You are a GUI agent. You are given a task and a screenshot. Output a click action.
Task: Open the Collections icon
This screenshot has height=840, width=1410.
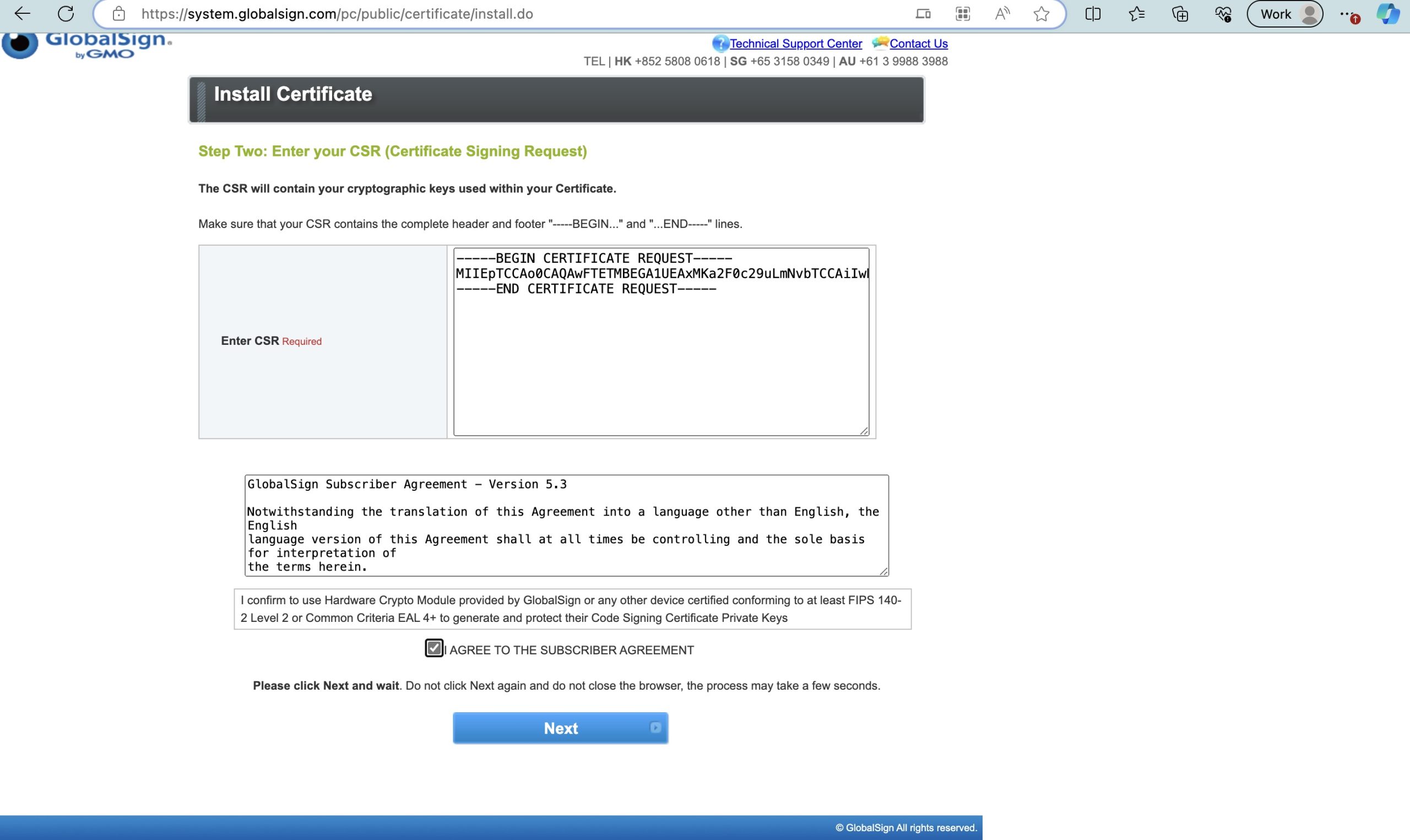[1180, 14]
